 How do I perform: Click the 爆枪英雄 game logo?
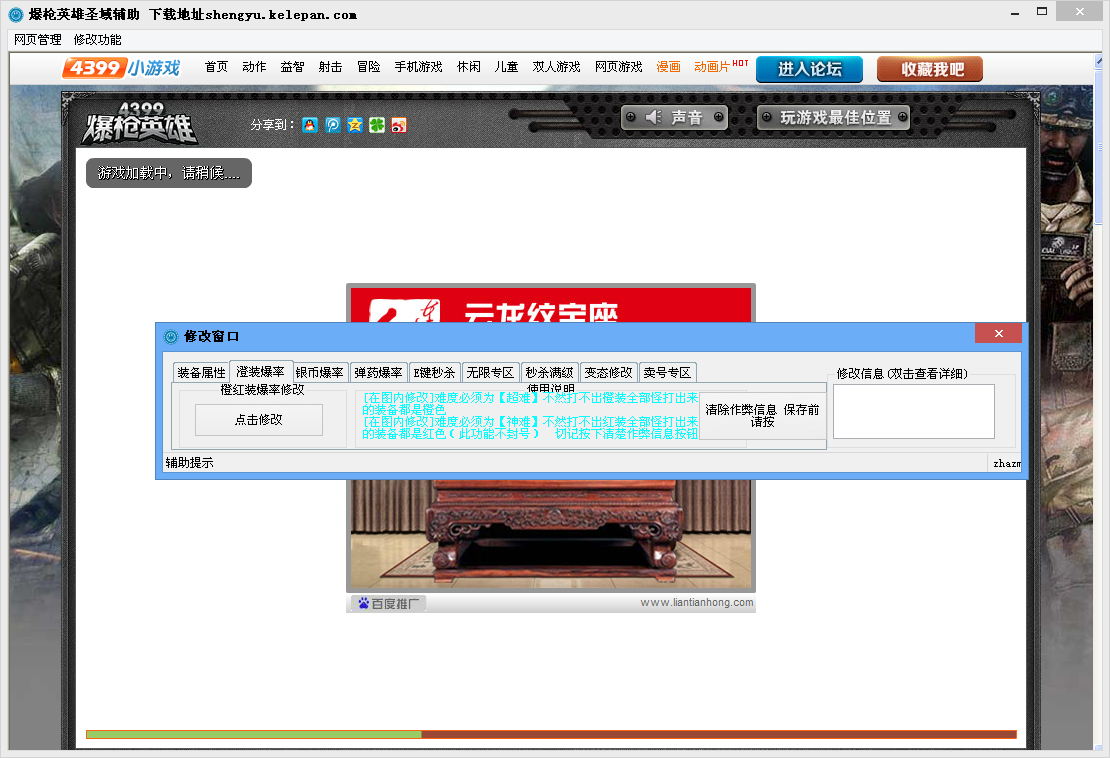138,122
